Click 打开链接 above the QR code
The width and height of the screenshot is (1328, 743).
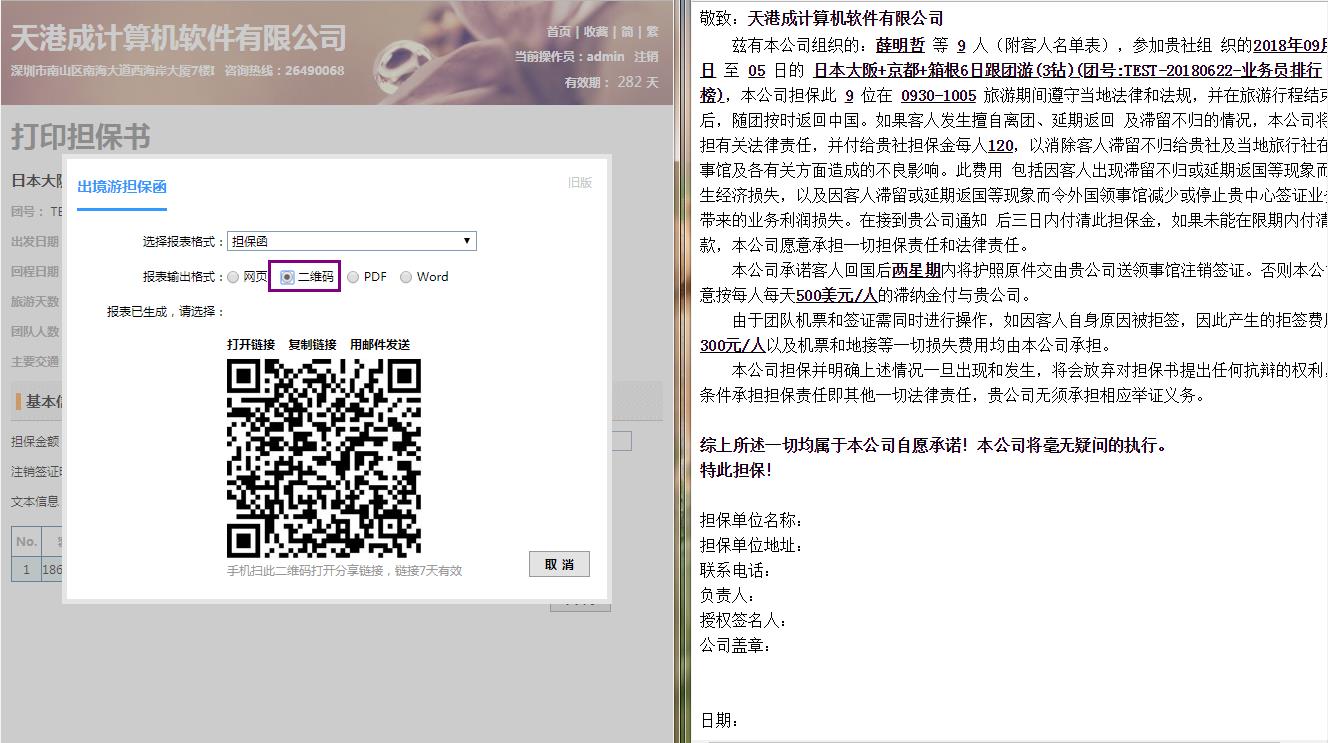point(251,344)
